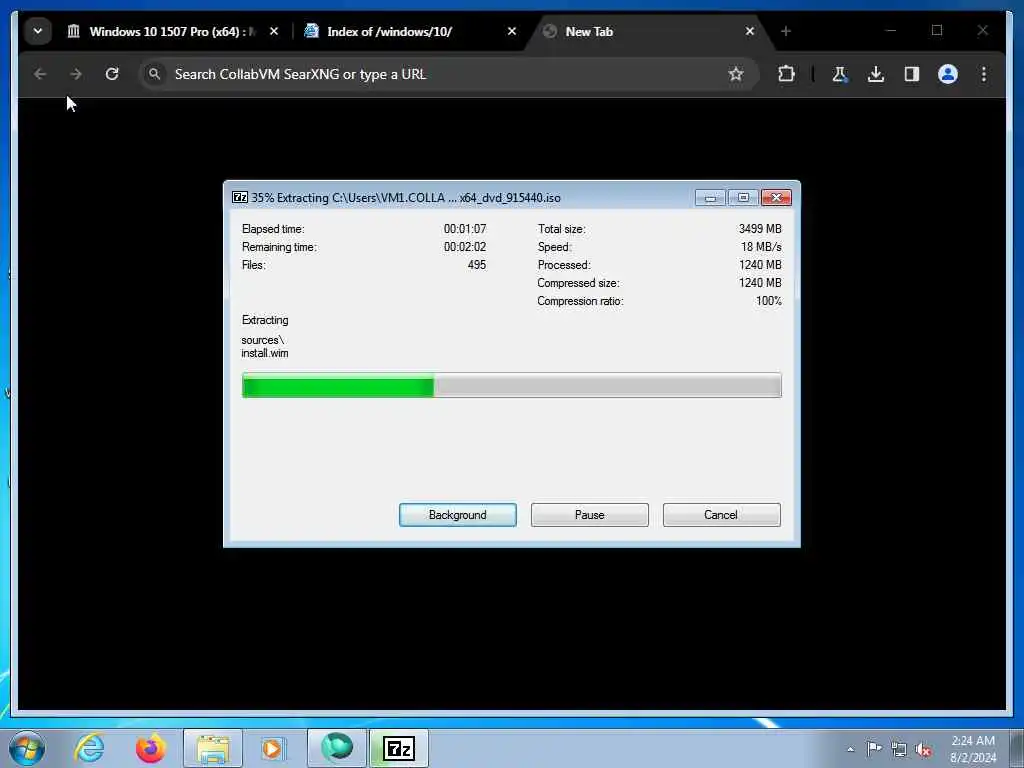Open the browser three-dot menu

984,74
